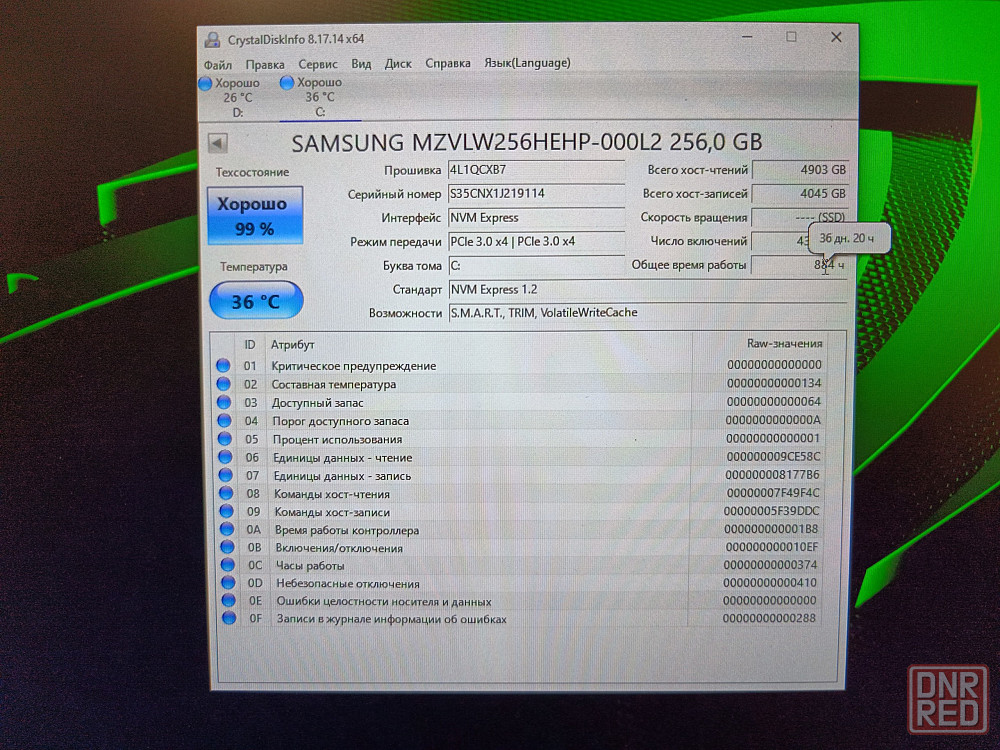Click the serial number field S35CNX1J219114
Viewport: 1000px width, 750px height.
click(535, 193)
